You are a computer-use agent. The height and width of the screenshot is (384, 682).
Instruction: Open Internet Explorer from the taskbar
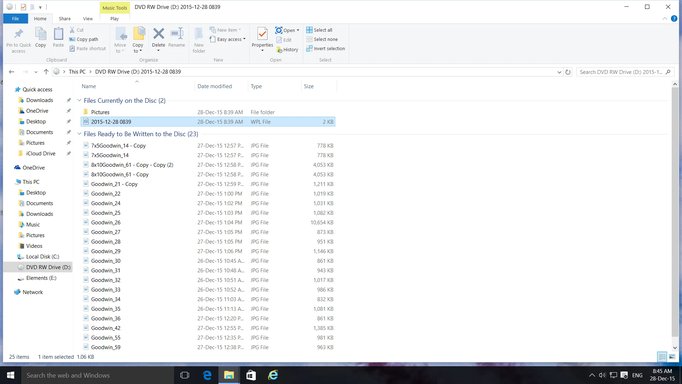pyautogui.click(x=273, y=375)
